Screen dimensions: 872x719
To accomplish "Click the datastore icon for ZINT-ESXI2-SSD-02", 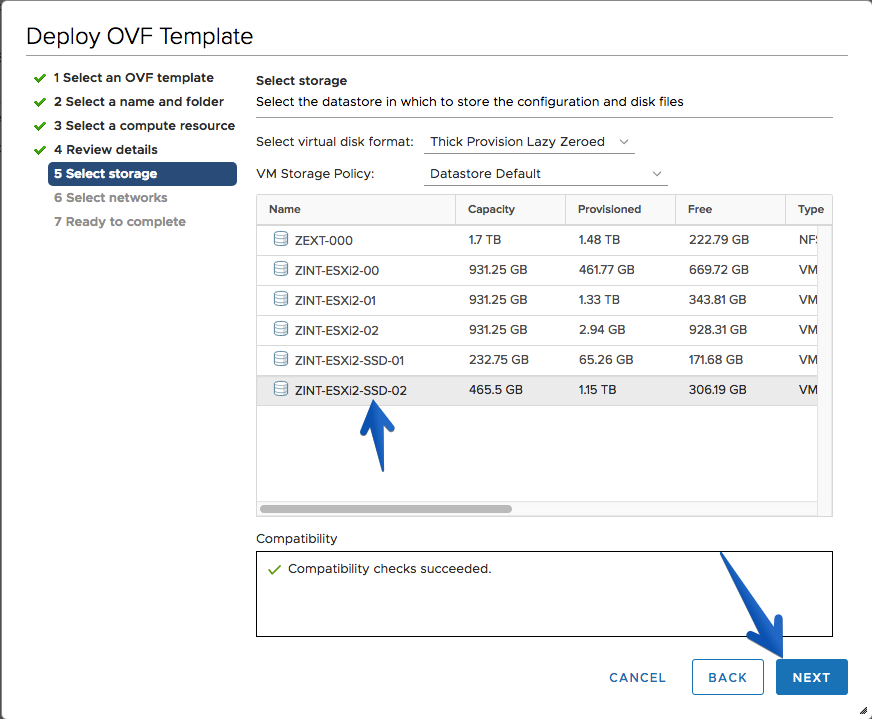I will point(281,389).
